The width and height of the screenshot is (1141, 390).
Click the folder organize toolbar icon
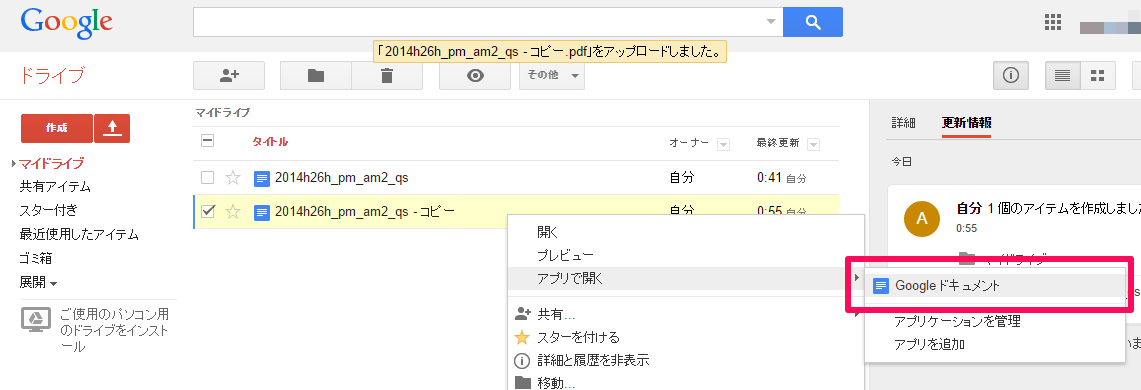[x=316, y=75]
